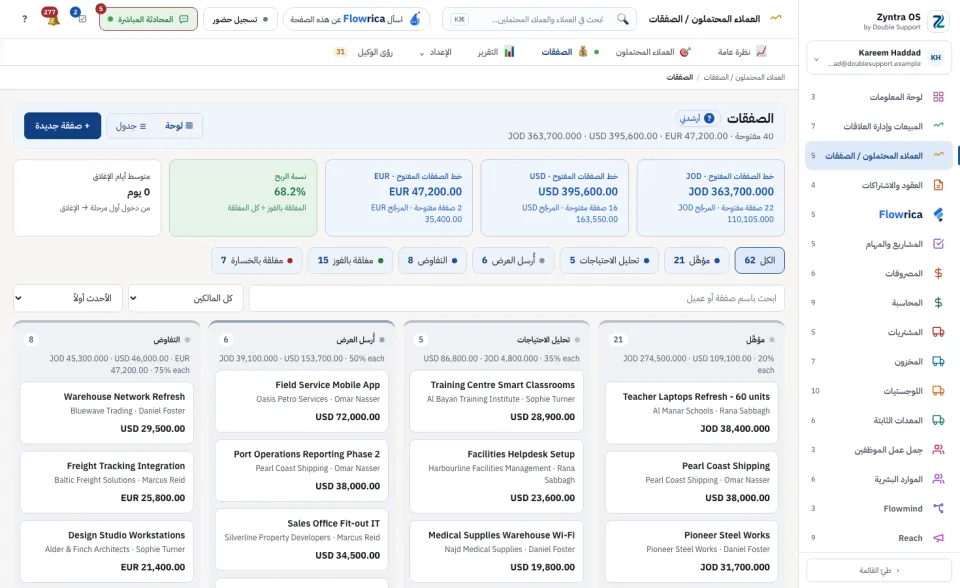960x588 pixels.
Task: Click the search magnifier icon in top bar
Action: [623, 19]
